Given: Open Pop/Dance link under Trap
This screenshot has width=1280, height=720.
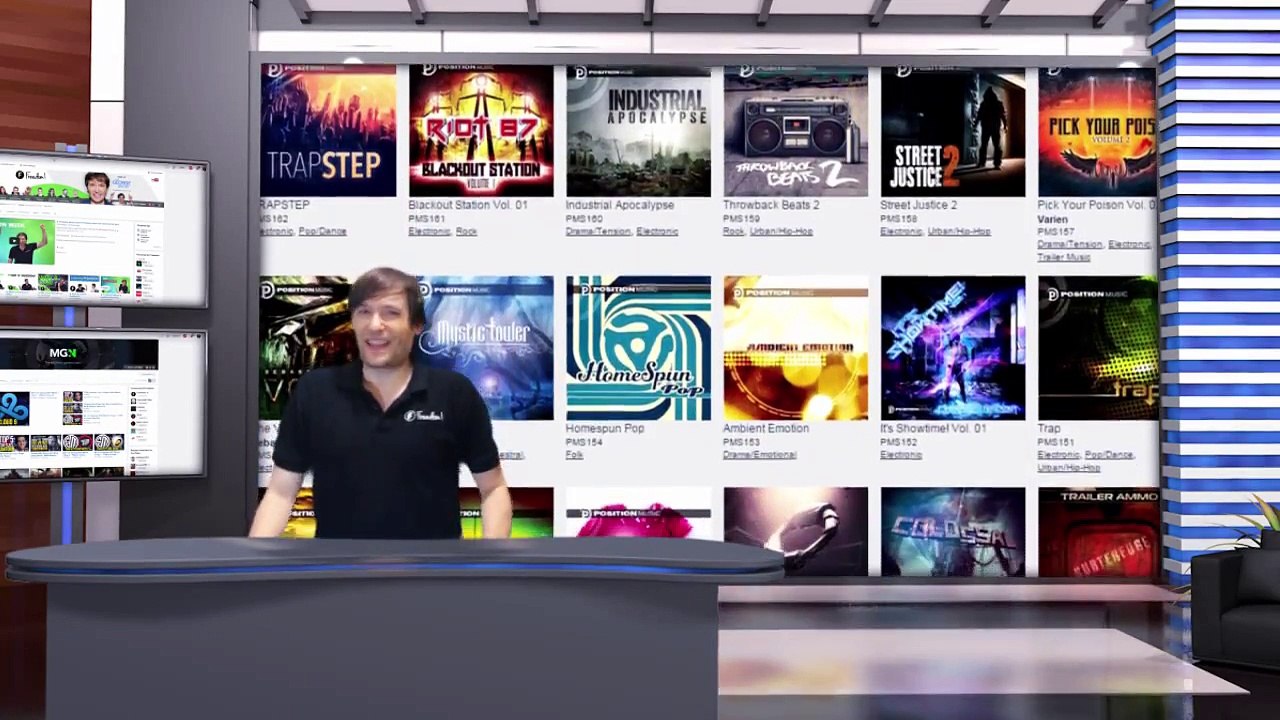Looking at the screenshot, I should tap(1109, 455).
